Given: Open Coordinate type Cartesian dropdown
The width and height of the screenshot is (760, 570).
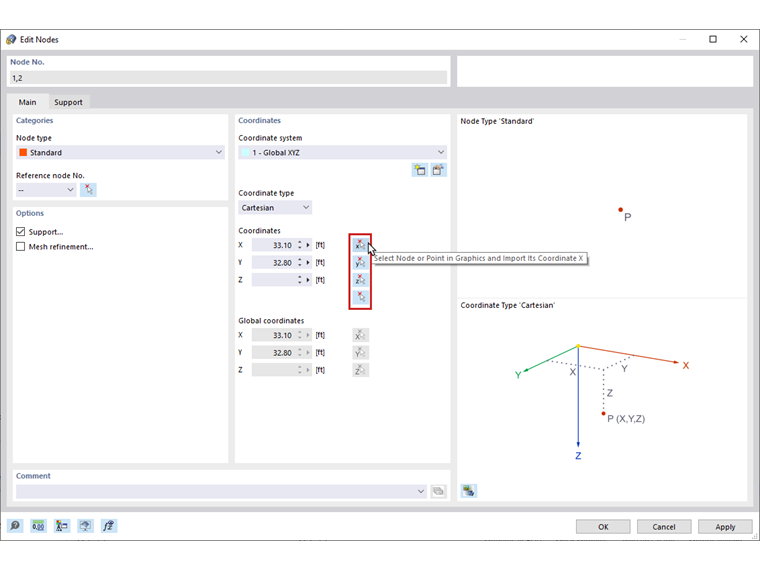Looking at the screenshot, I should click(275, 207).
